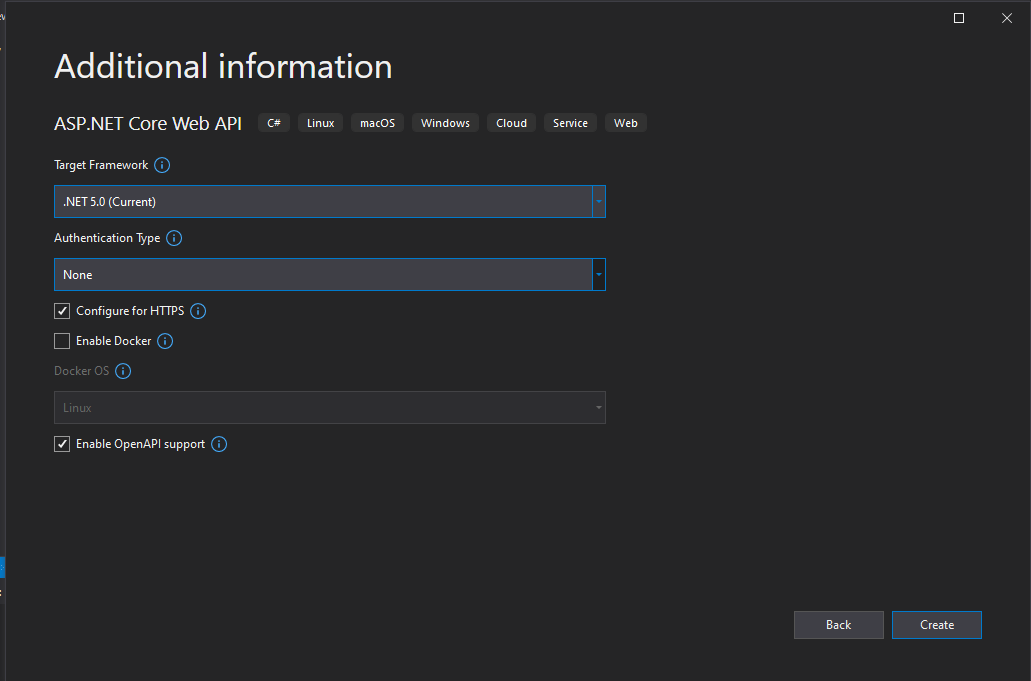Enable Docker checkbox
Screen dimensions: 1031x681
coord(62,341)
